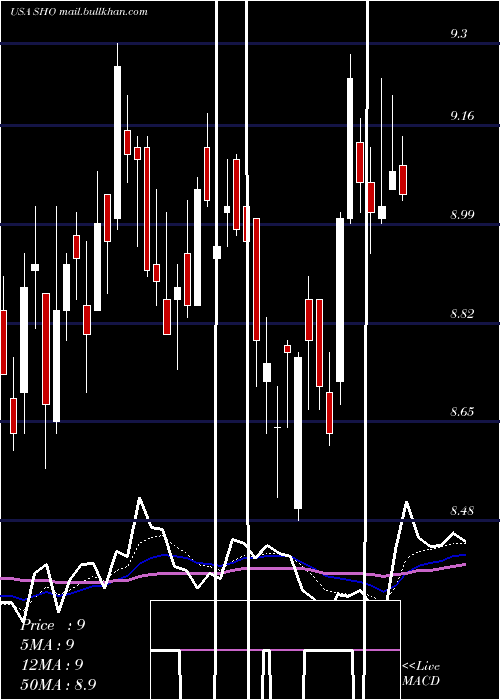This screenshot has width=500, height=700.
Task: Click the '5MA : 9' readout
Action: (x=47, y=645)
